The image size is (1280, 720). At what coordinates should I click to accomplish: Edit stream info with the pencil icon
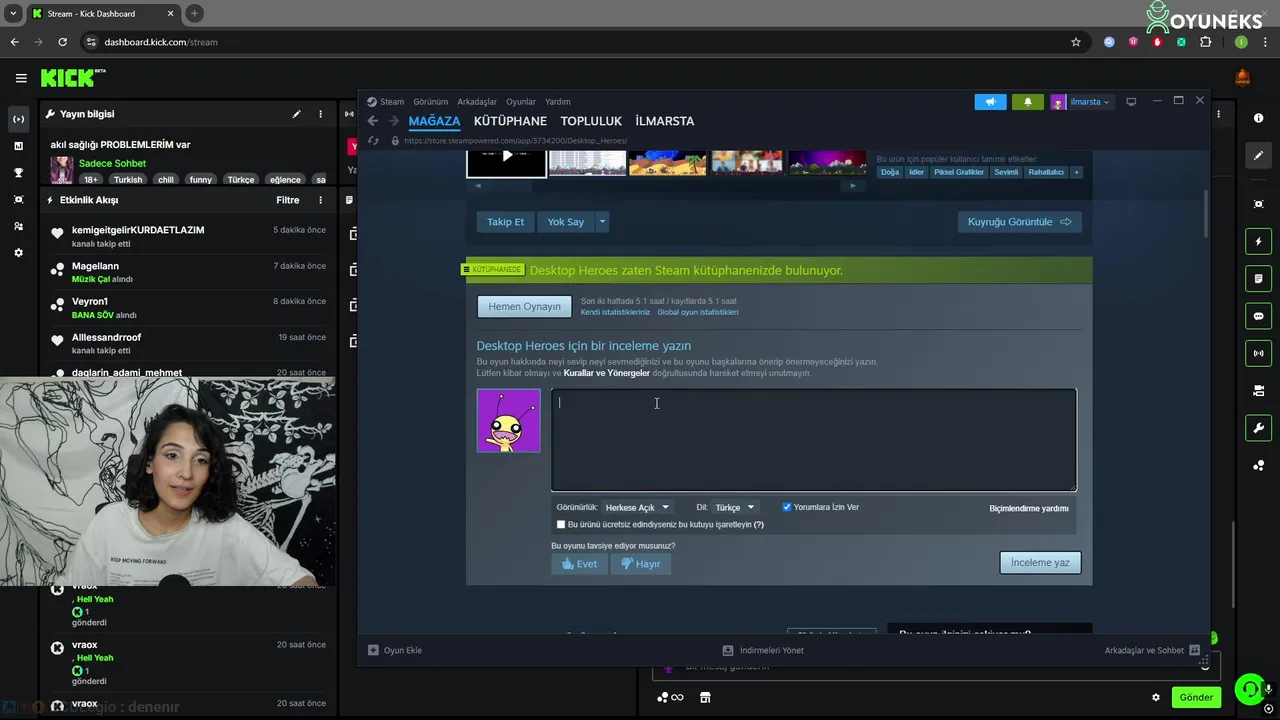(296, 114)
